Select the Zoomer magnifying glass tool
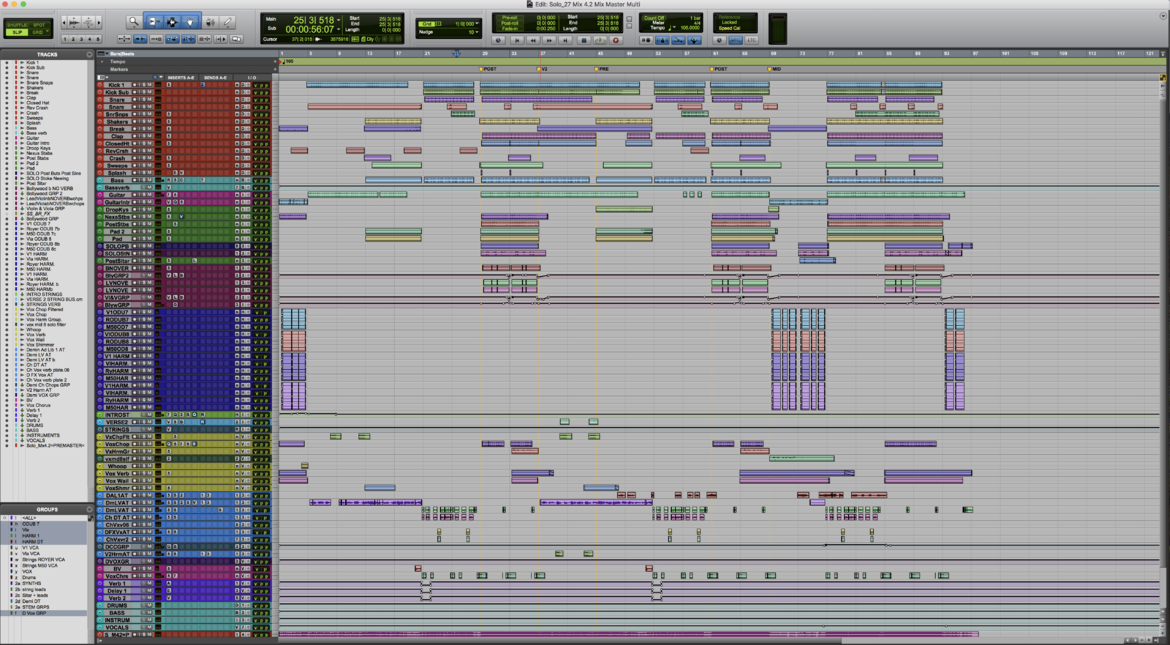Screen dimensions: 1170x645 point(134,22)
